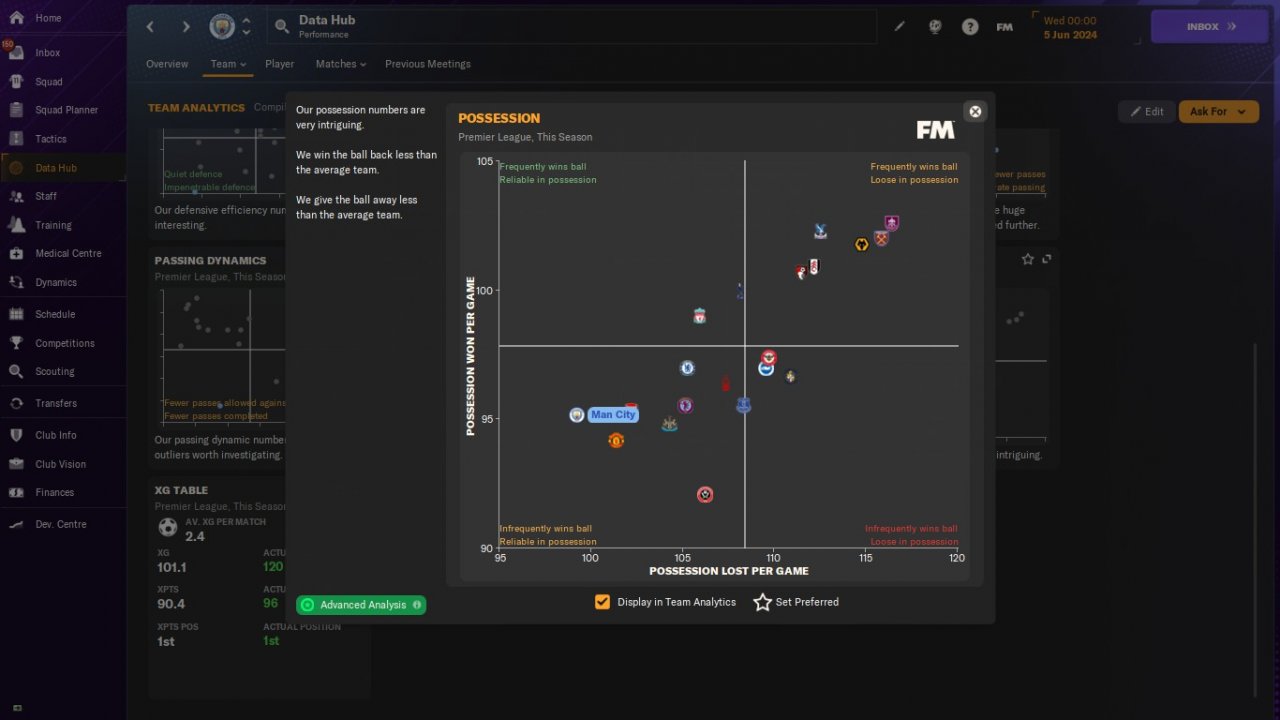Select the Manchester United badge on chart
Image resolution: width=1280 pixels, height=720 pixels.
coord(616,440)
